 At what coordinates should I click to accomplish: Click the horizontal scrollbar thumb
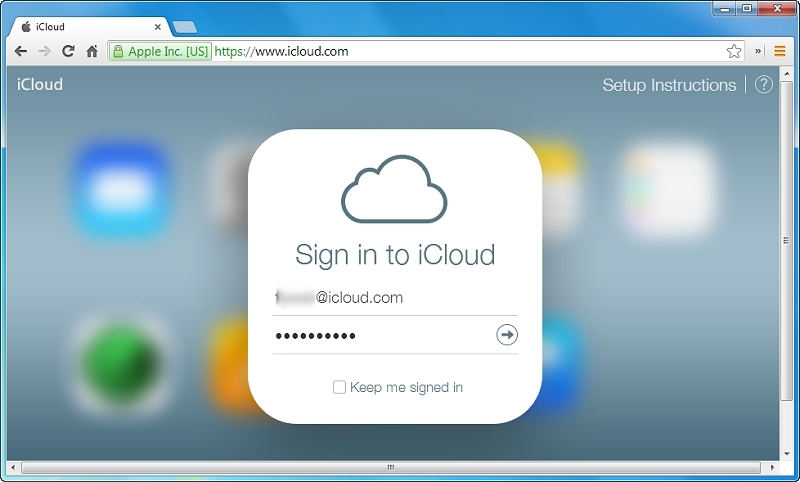(x=391, y=467)
